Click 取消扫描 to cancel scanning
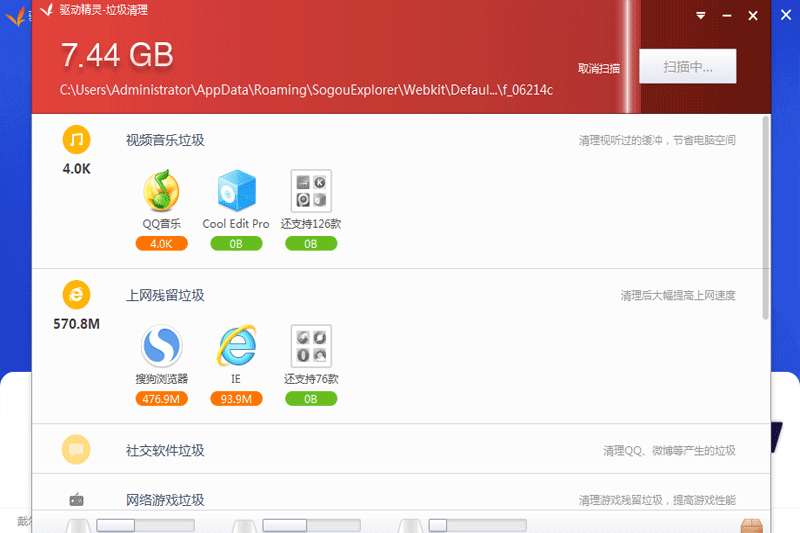 click(598, 69)
